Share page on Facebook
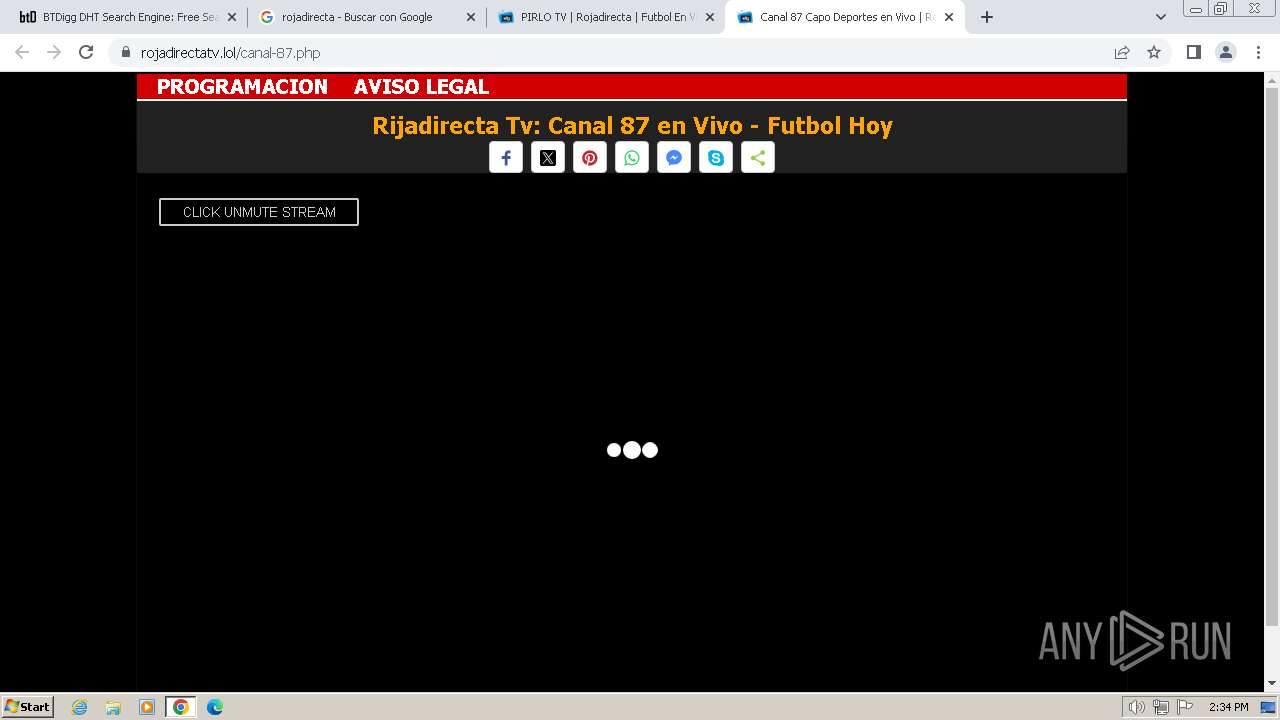Image resolution: width=1280 pixels, height=720 pixels. (506, 158)
